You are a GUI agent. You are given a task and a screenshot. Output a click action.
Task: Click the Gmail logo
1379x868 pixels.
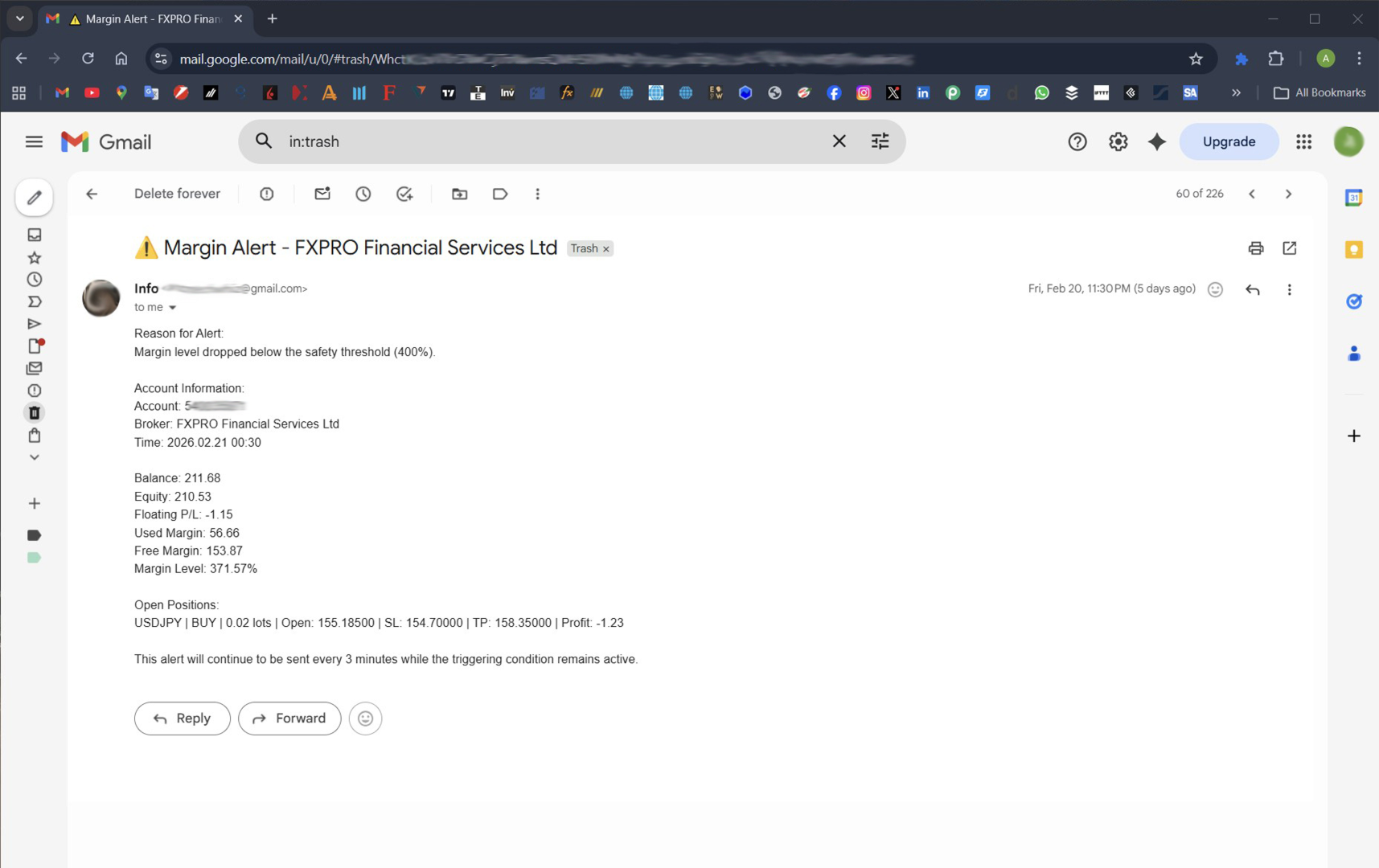106,142
